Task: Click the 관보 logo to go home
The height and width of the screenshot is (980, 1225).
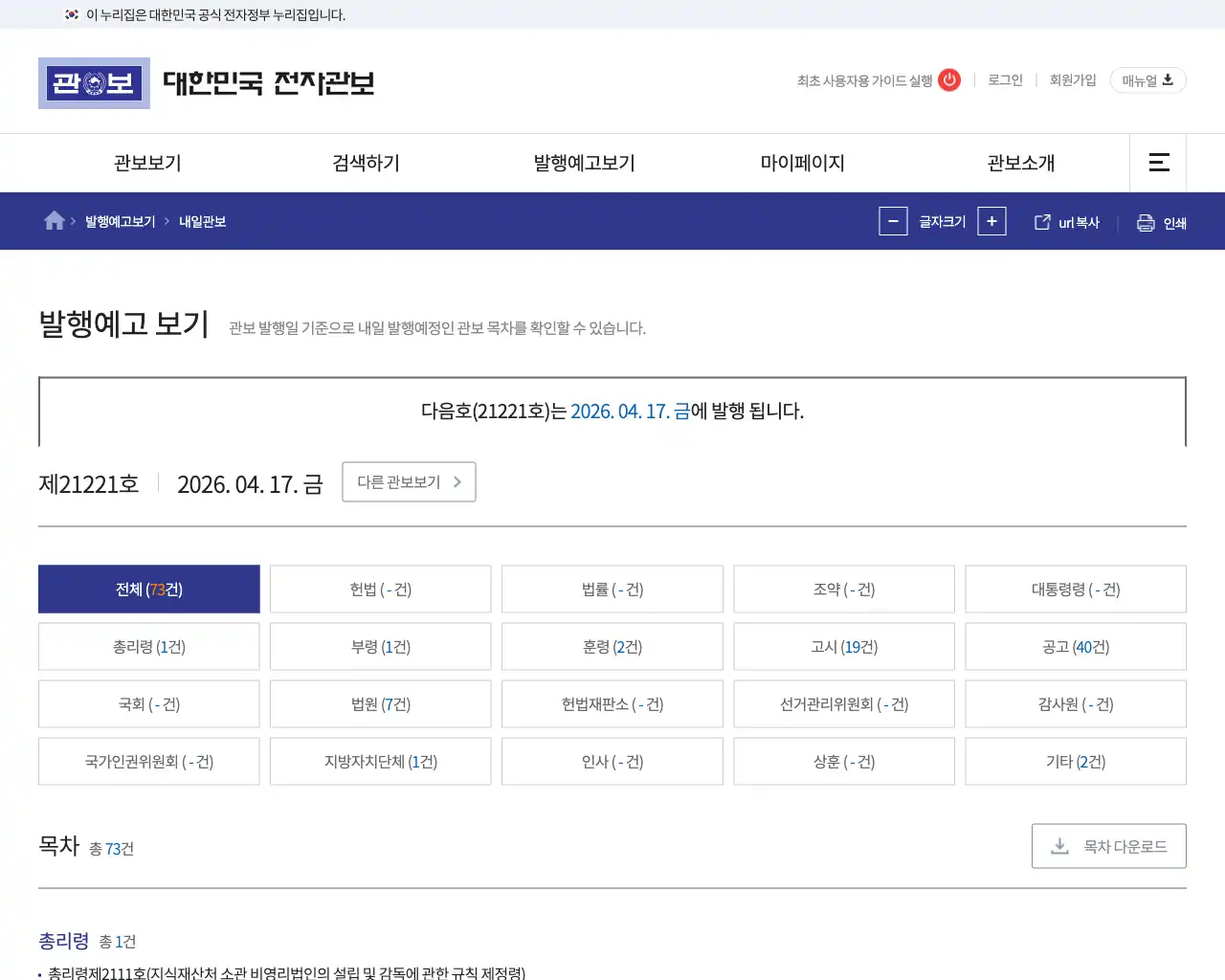Action: pyautogui.click(x=94, y=83)
